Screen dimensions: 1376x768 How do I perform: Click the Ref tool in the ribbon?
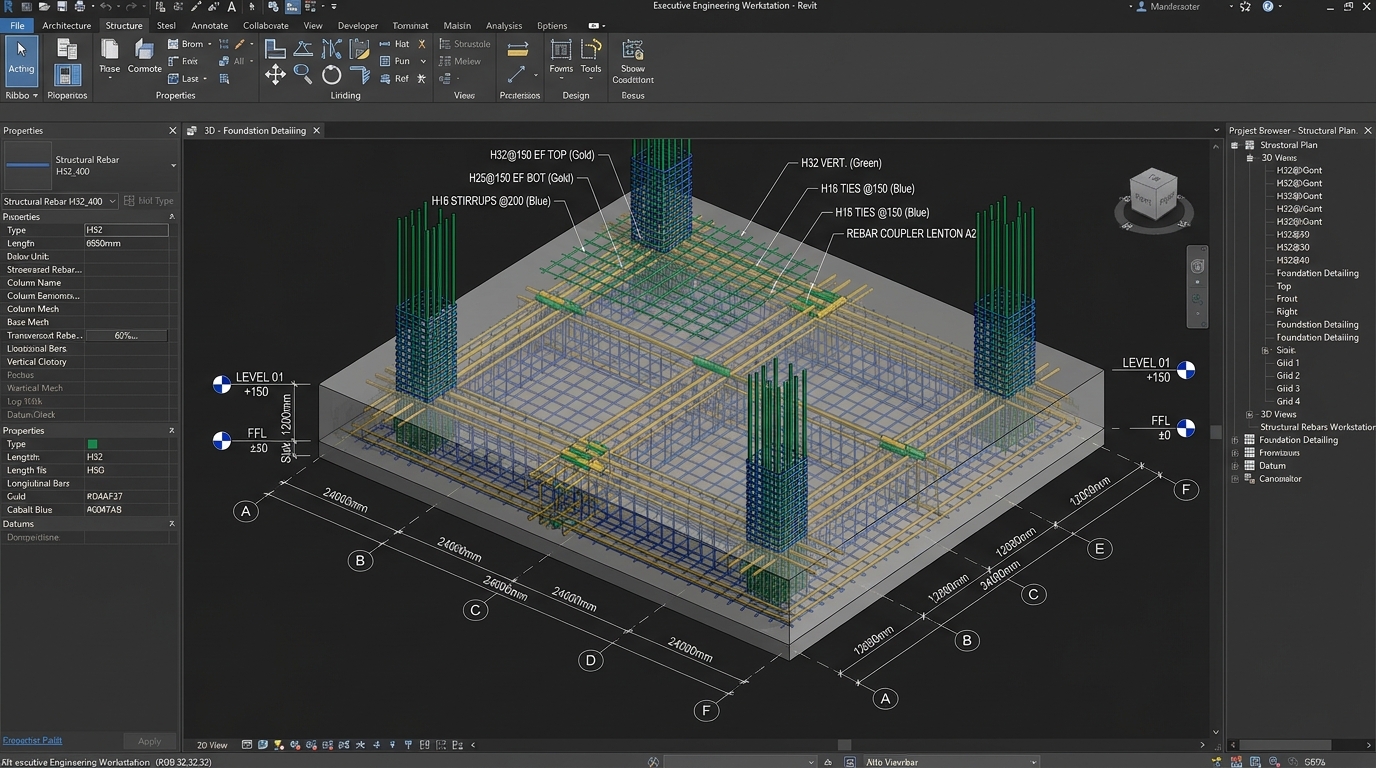click(x=395, y=78)
